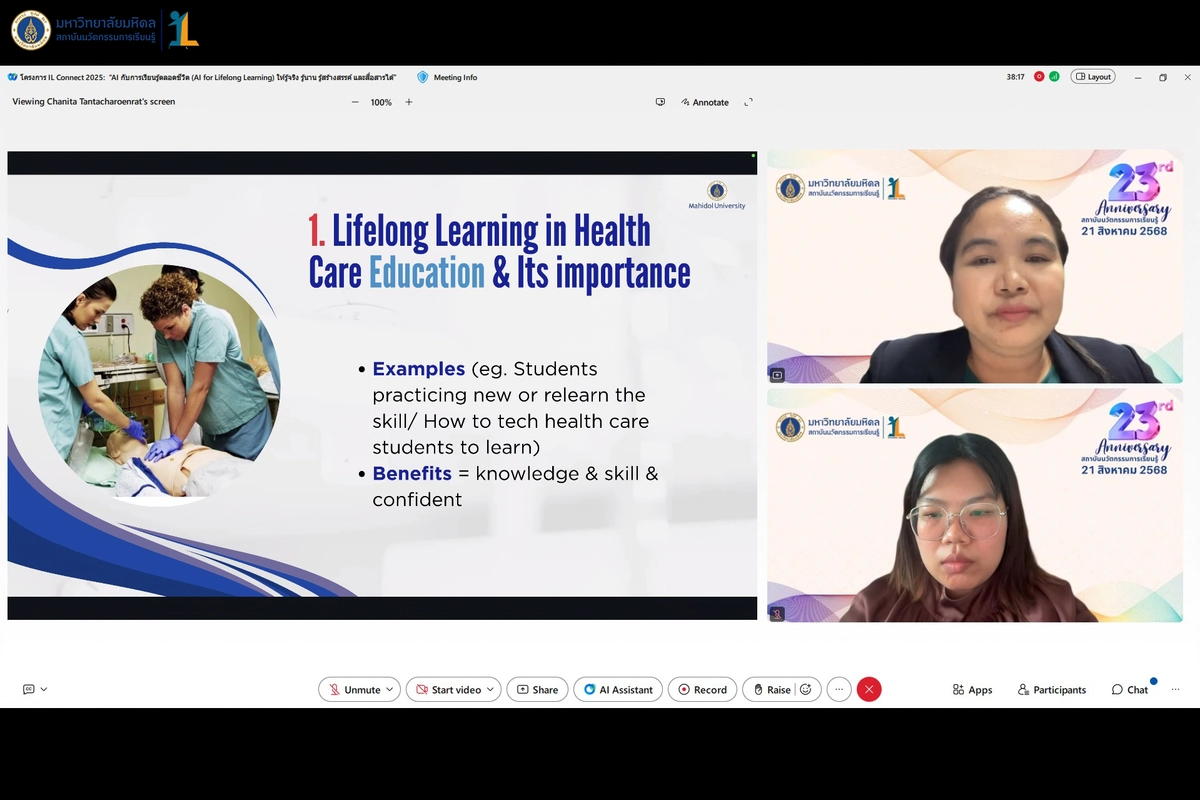This screenshot has width=1200, height=800.
Task: Raise your hand
Action: tap(771, 689)
